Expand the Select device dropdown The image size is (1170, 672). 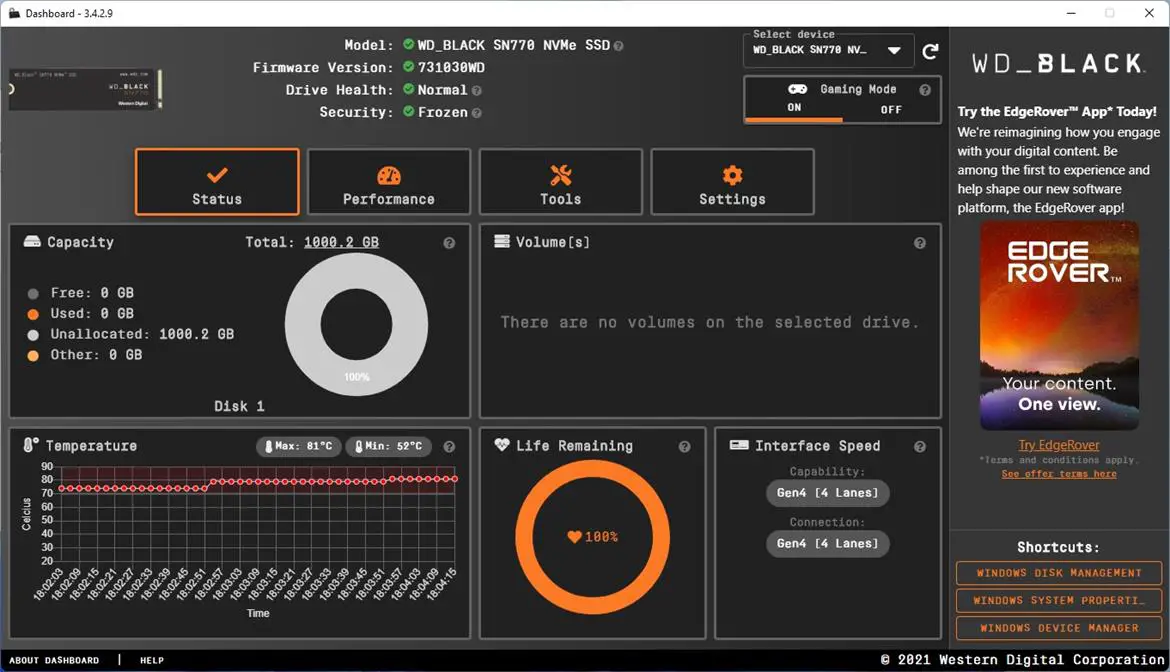tap(828, 50)
